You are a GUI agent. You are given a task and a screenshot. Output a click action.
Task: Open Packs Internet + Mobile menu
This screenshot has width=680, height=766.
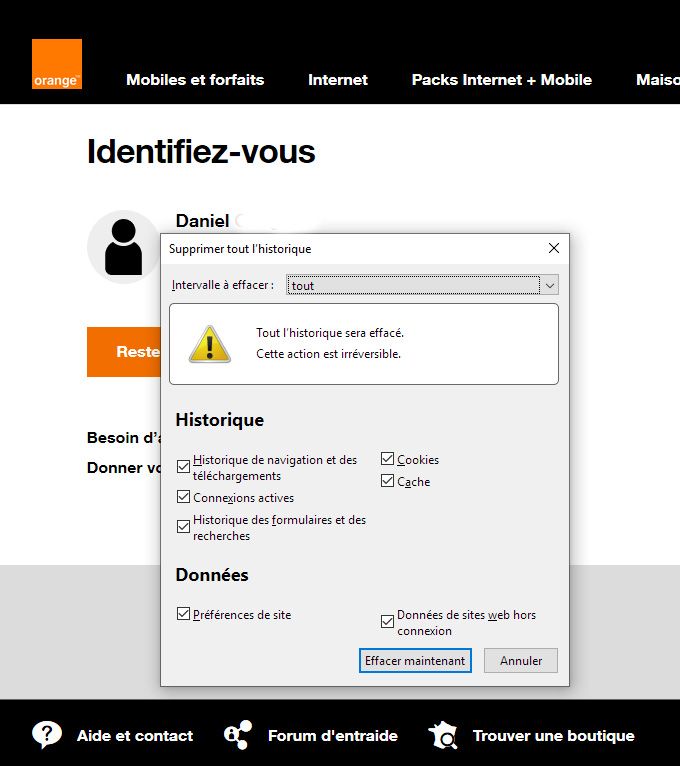pos(501,80)
